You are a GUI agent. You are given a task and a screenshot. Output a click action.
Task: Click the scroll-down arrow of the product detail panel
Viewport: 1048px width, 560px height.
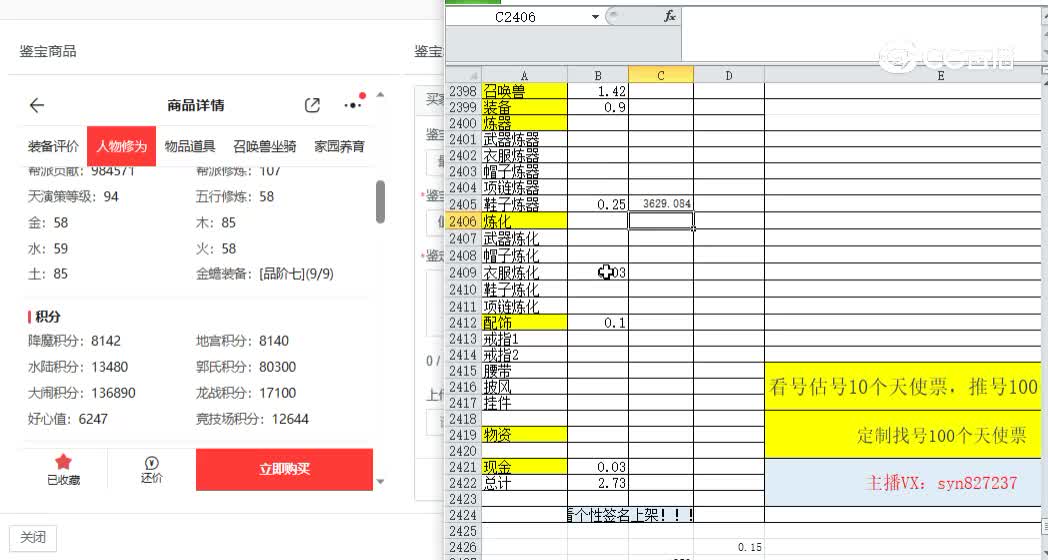click(380, 481)
